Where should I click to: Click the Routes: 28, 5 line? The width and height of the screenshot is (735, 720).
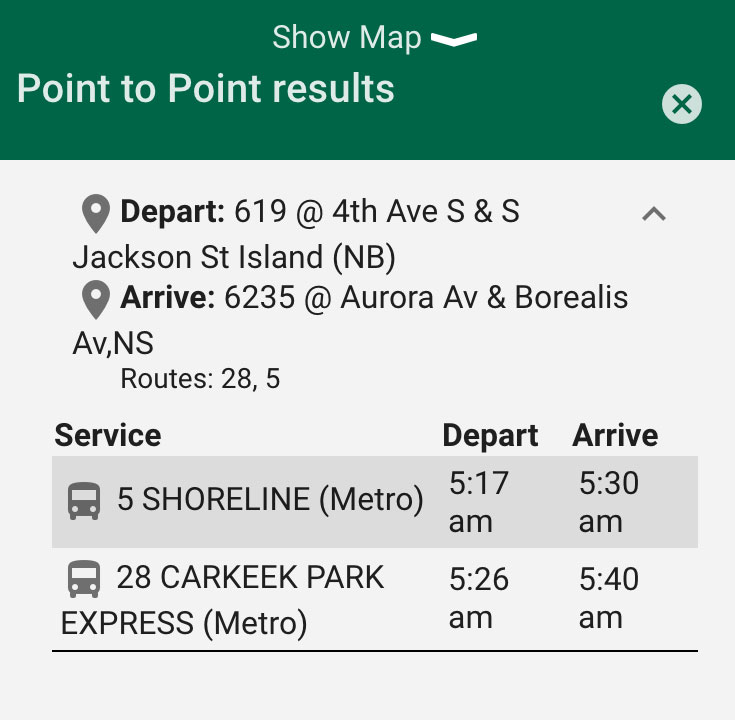tap(200, 379)
